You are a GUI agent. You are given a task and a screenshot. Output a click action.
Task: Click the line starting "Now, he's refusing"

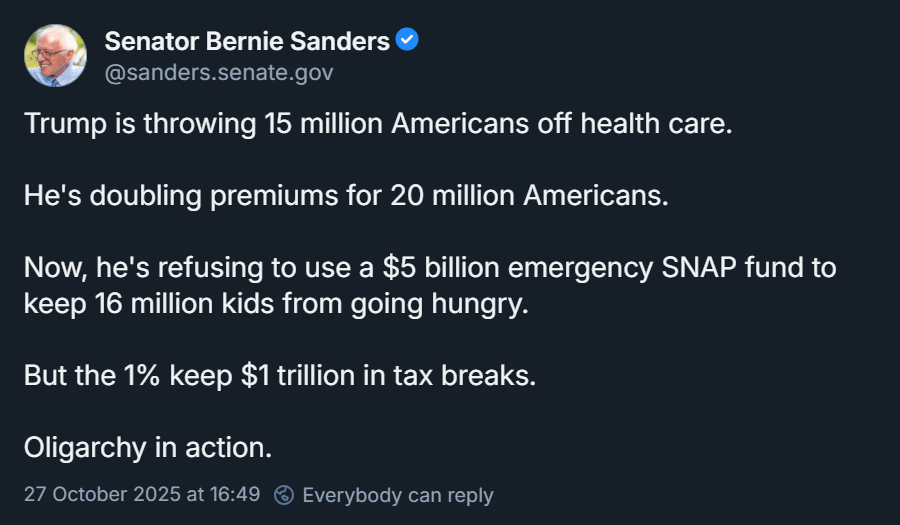coord(430,267)
